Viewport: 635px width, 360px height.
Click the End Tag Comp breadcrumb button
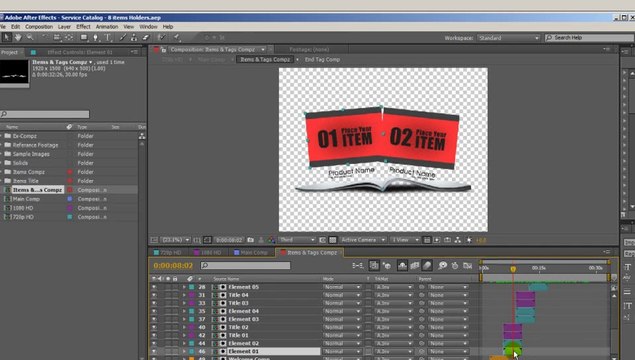pos(322,60)
